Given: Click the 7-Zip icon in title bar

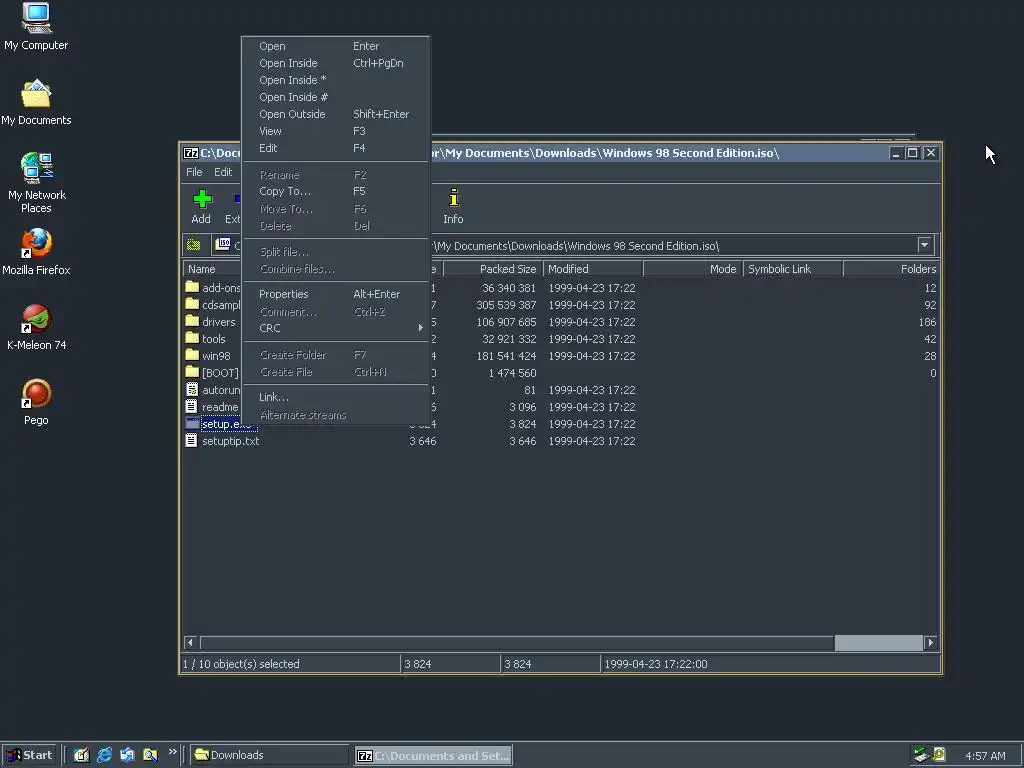Looking at the screenshot, I should 191,153.
